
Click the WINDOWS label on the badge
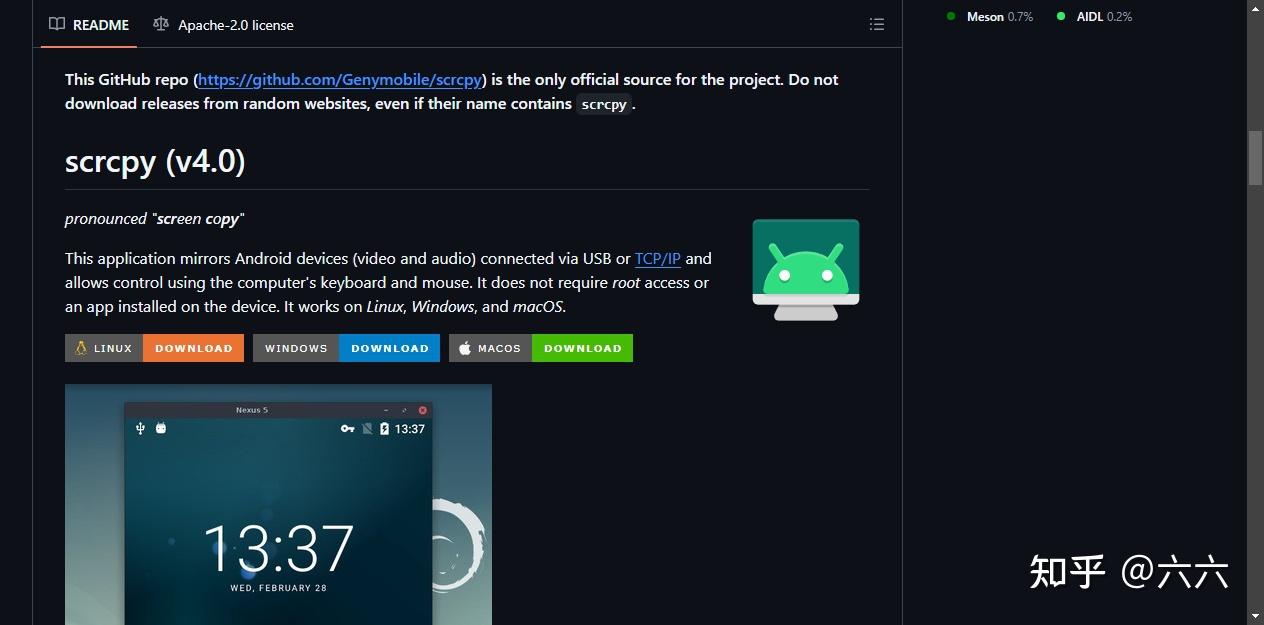[296, 348]
